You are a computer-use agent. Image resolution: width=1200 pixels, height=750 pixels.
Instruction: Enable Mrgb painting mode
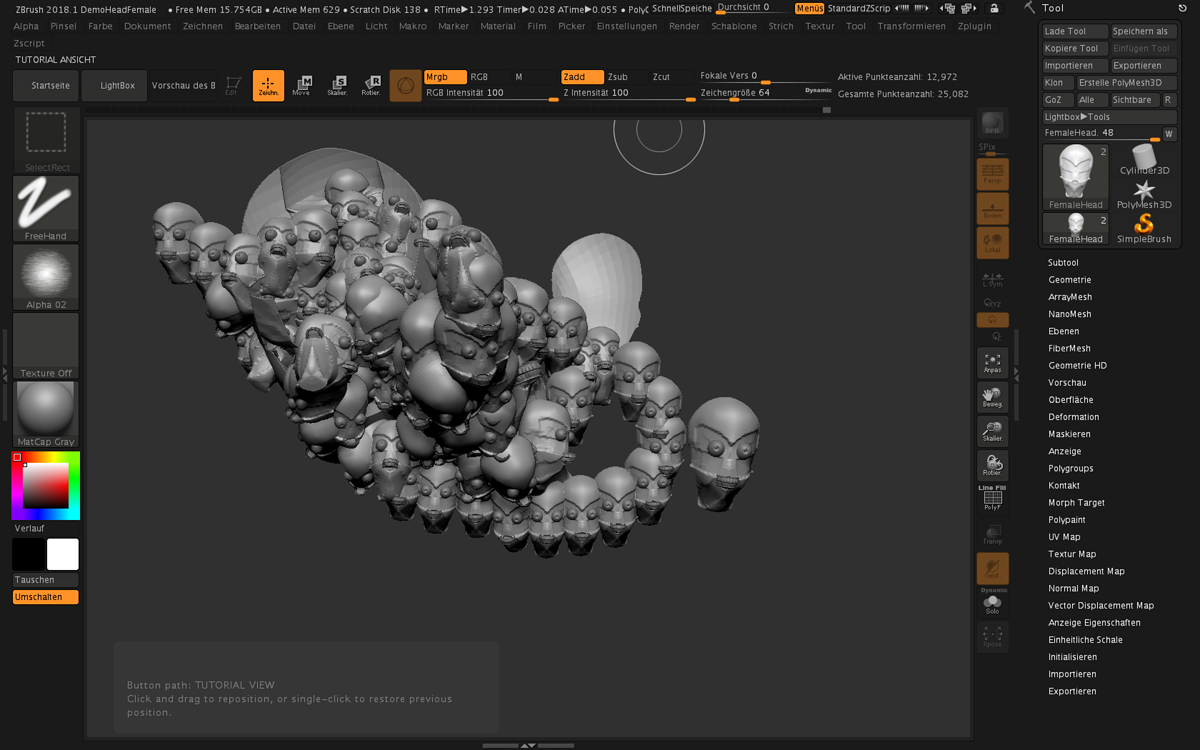(445, 77)
